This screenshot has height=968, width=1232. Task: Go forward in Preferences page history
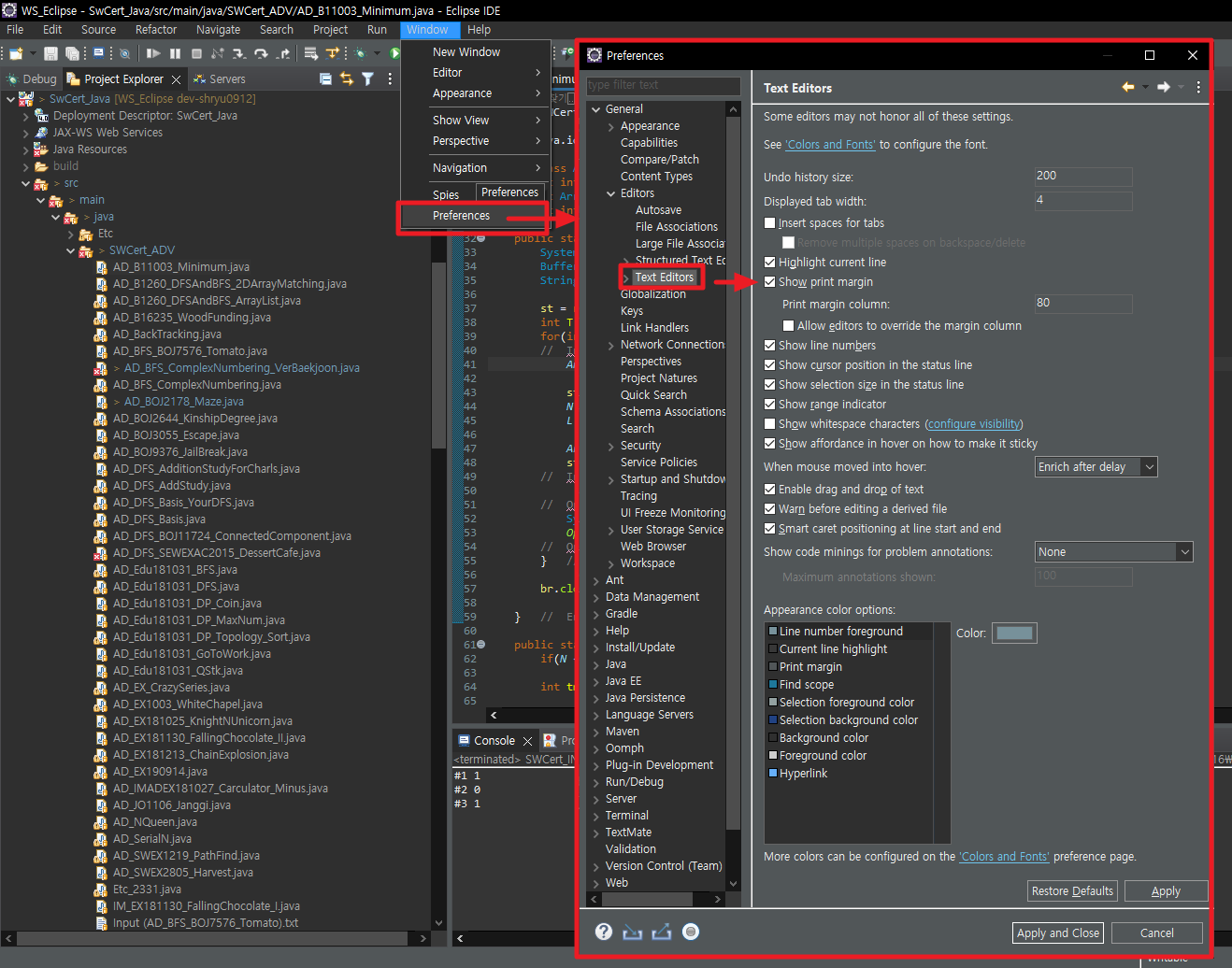[1164, 87]
